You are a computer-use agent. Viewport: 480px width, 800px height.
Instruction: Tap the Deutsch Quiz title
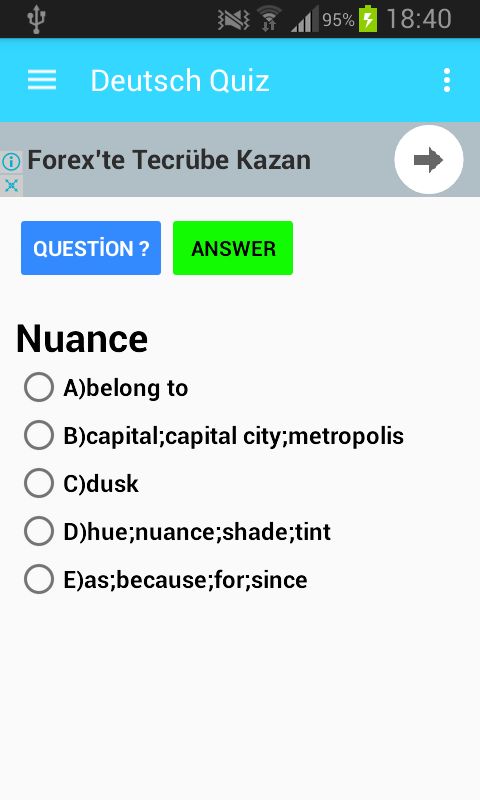[180, 81]
